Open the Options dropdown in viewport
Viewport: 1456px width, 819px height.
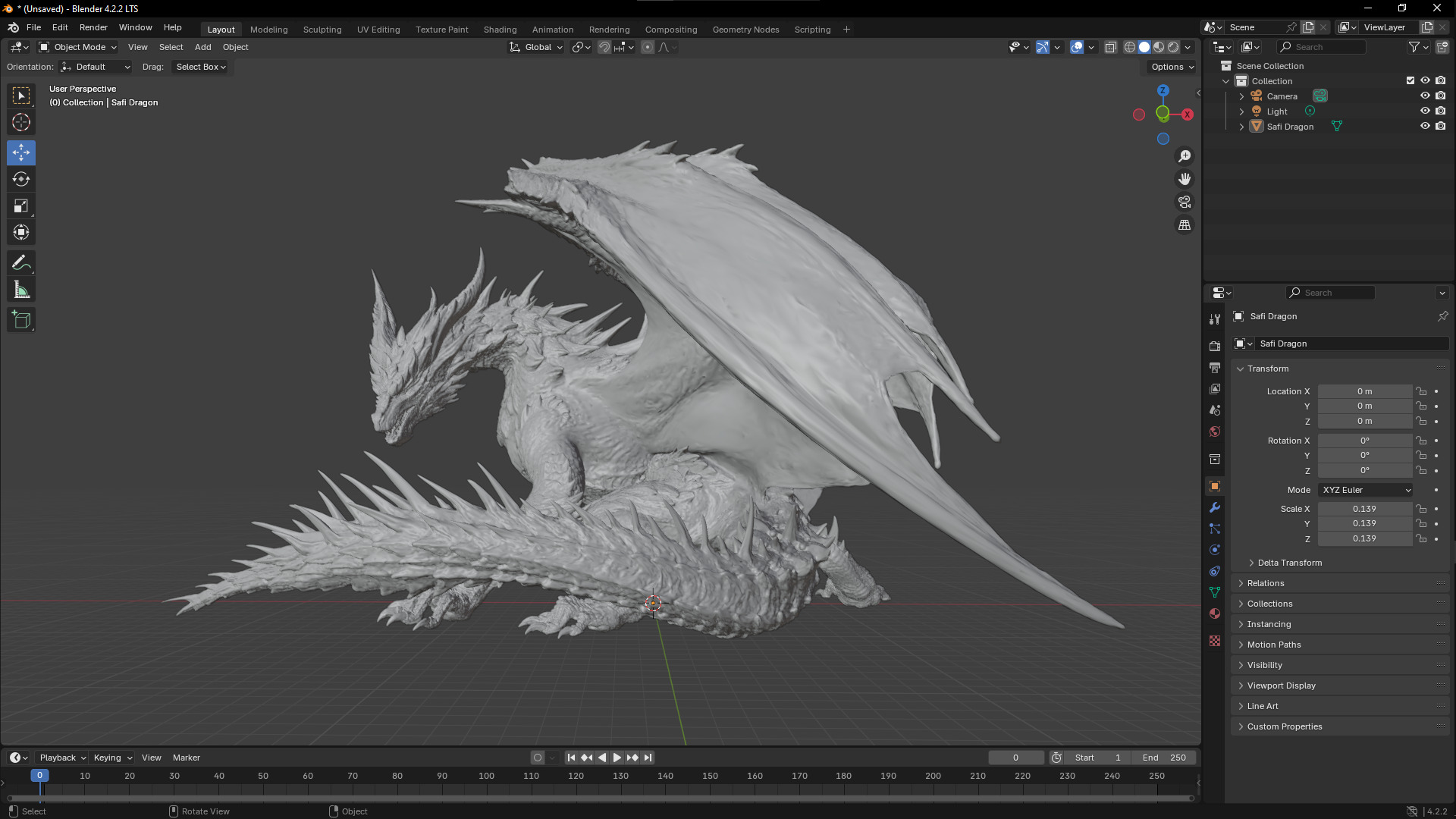(x=1172, y=67)
